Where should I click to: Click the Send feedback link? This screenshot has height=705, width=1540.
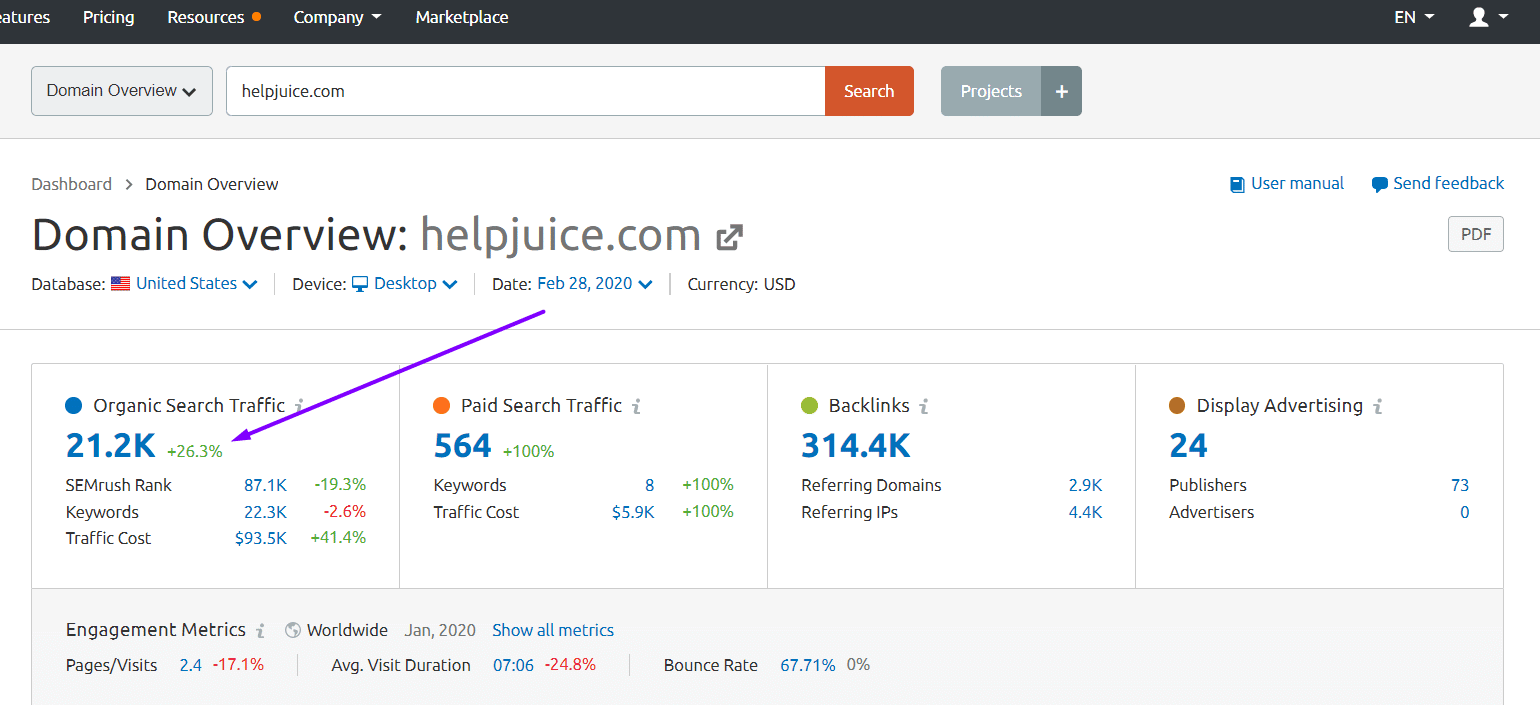click(x=1448, y=184)
